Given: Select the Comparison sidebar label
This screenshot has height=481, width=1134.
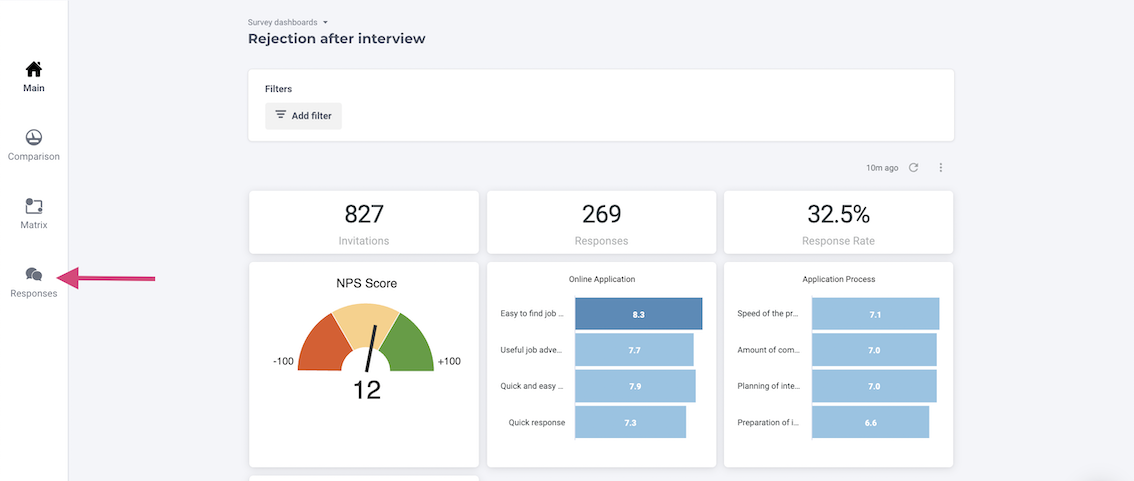Looking at the screenshot, I should click(34, 156).
